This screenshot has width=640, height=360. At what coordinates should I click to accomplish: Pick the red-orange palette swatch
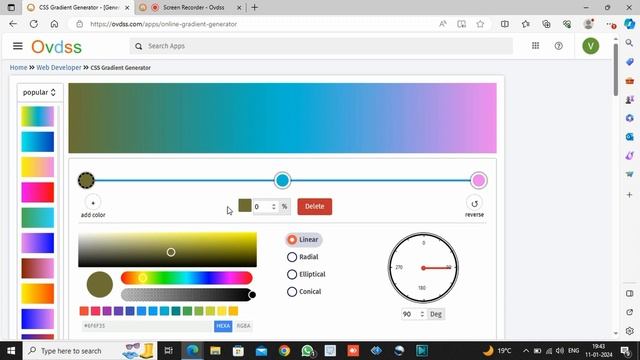tap(84, 311)
